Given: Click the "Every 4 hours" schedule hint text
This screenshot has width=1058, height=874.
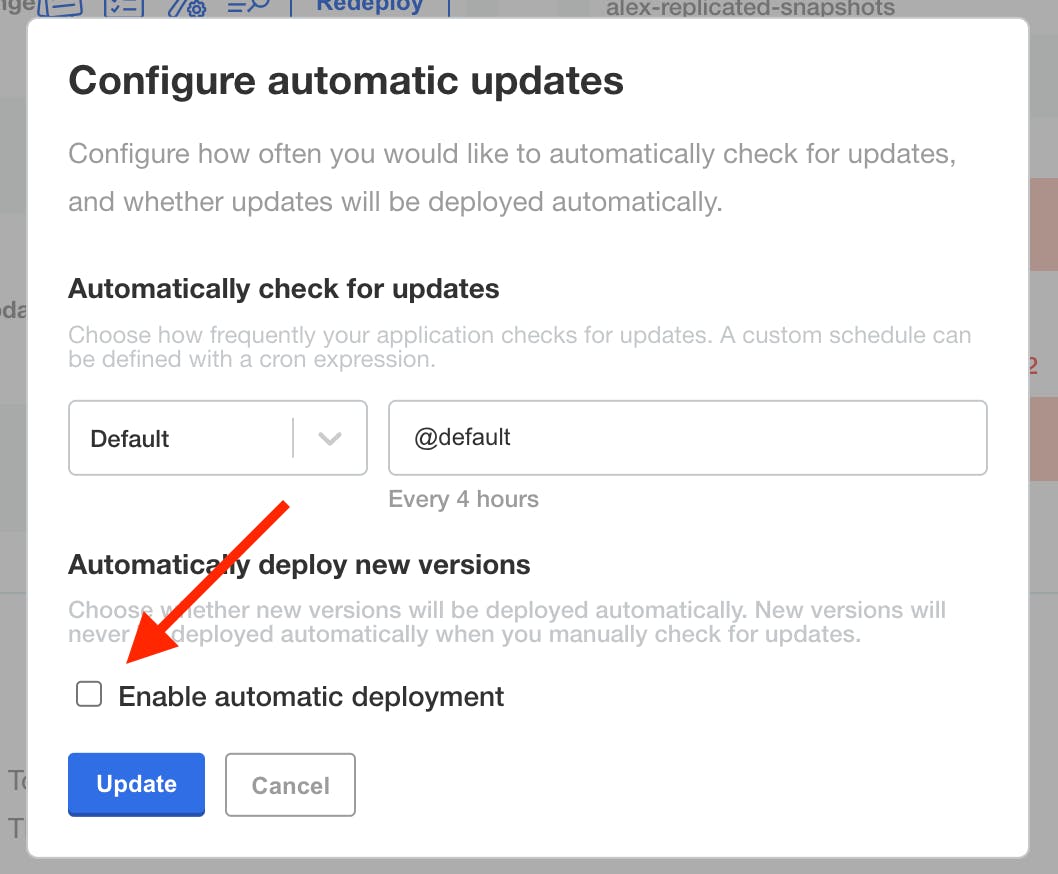Looking at the screenshot, I should pyautogui.click(x=463, y=498).
